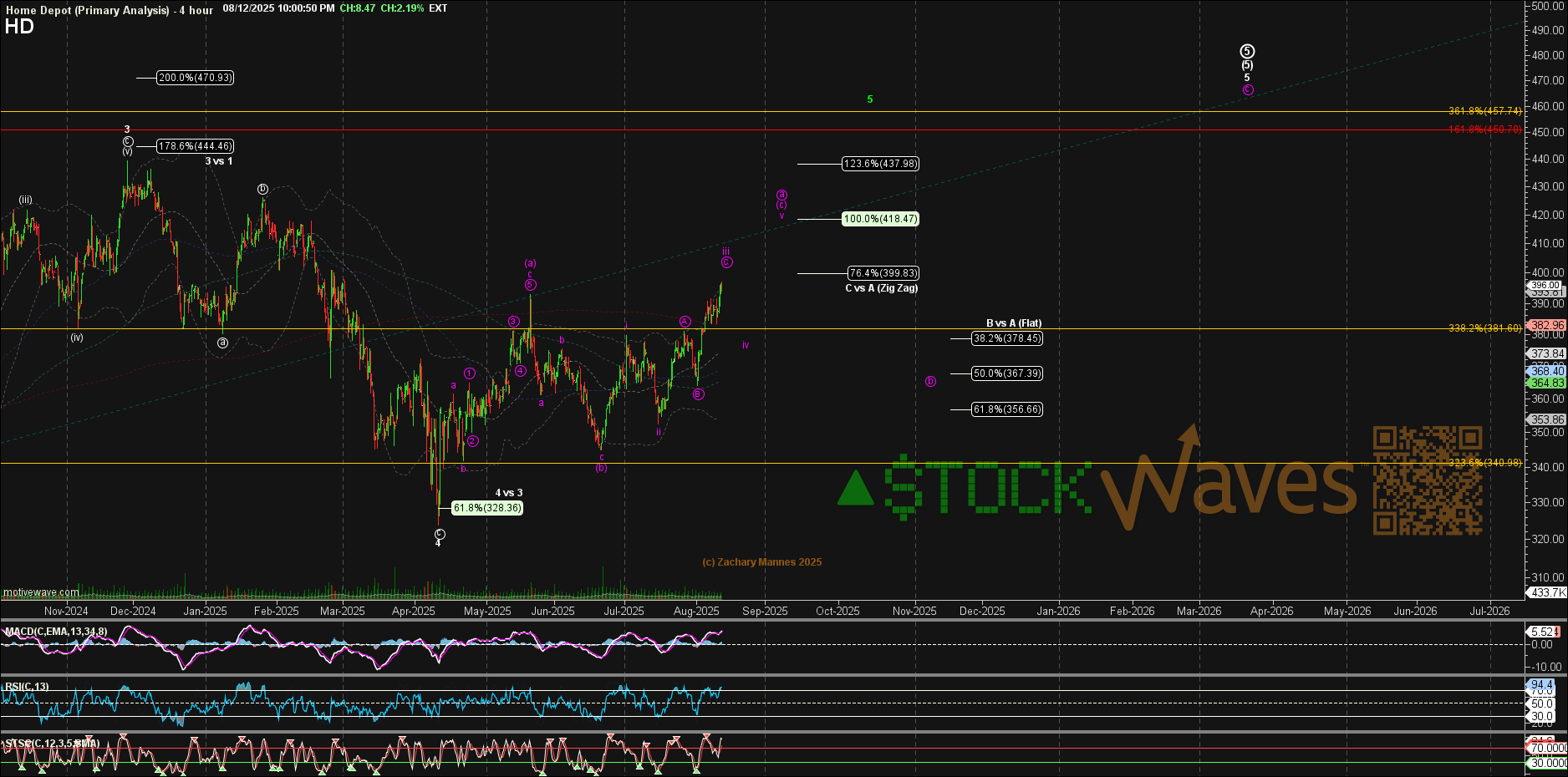Click the 08/12/2025 10:00:50 PM timestamp
Screen dimensions: 1568x777
point(278,8)
